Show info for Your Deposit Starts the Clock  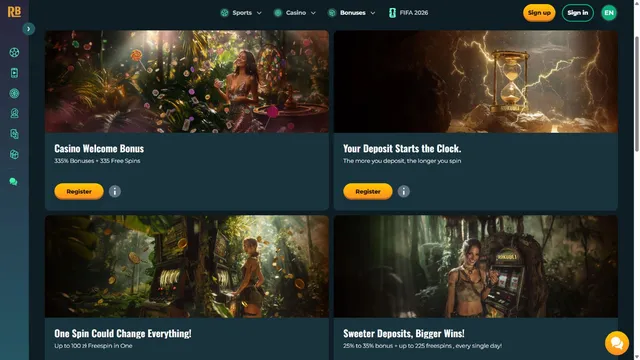(x=404, y=191)
